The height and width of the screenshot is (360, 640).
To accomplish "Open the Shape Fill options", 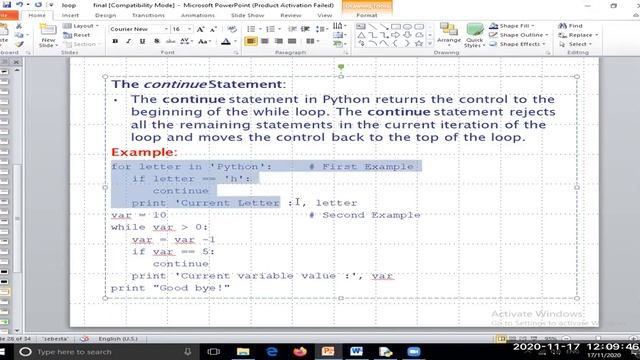I will [x=512, y=26].
